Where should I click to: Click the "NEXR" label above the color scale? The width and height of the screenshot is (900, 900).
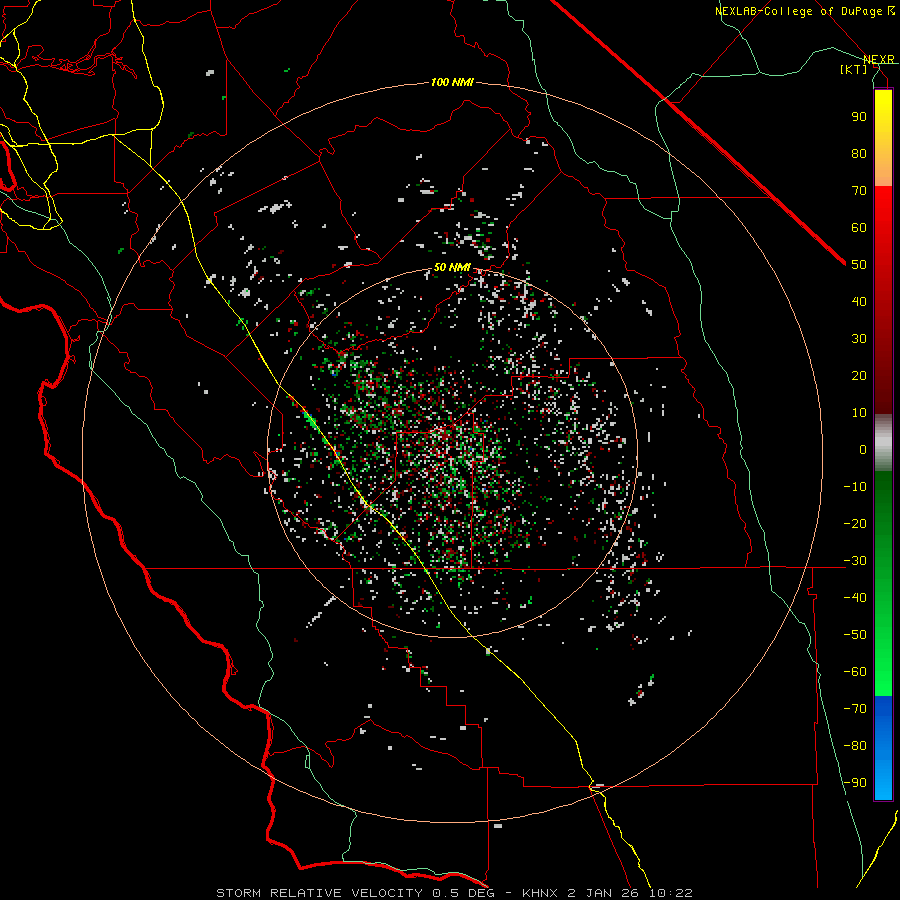tap(879, 59)
